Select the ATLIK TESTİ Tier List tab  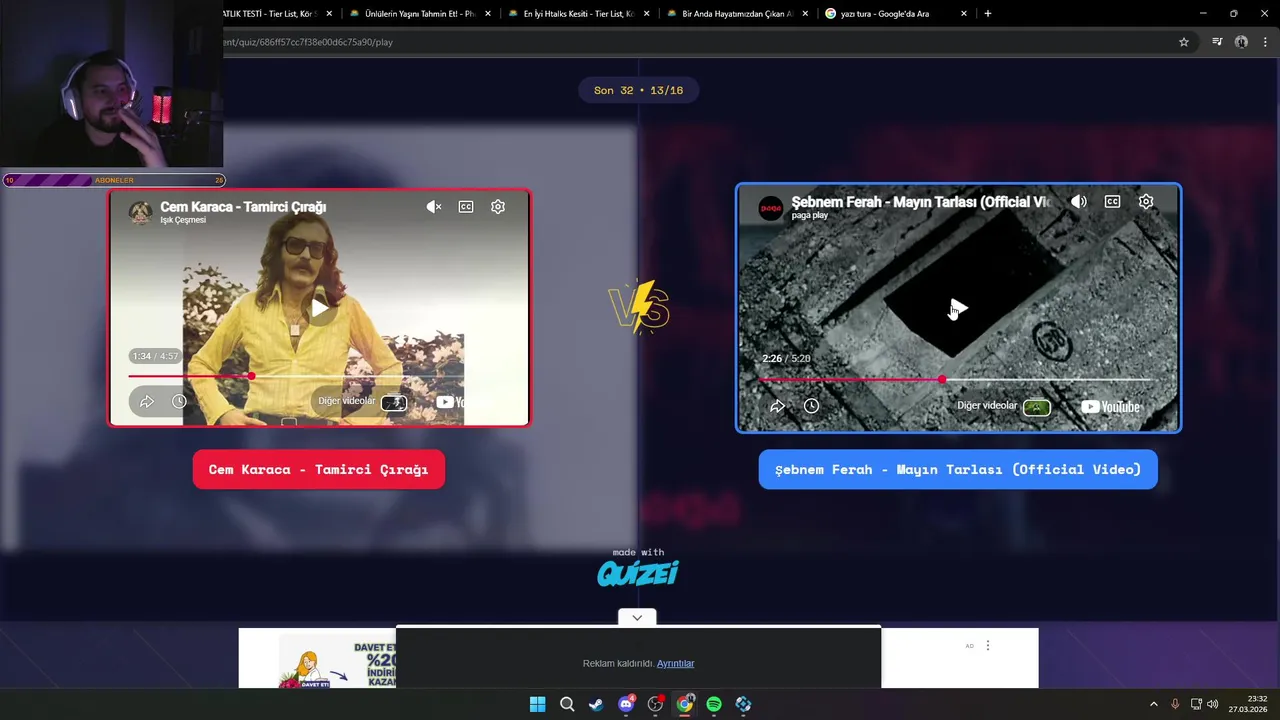click(x=275, y=14)
